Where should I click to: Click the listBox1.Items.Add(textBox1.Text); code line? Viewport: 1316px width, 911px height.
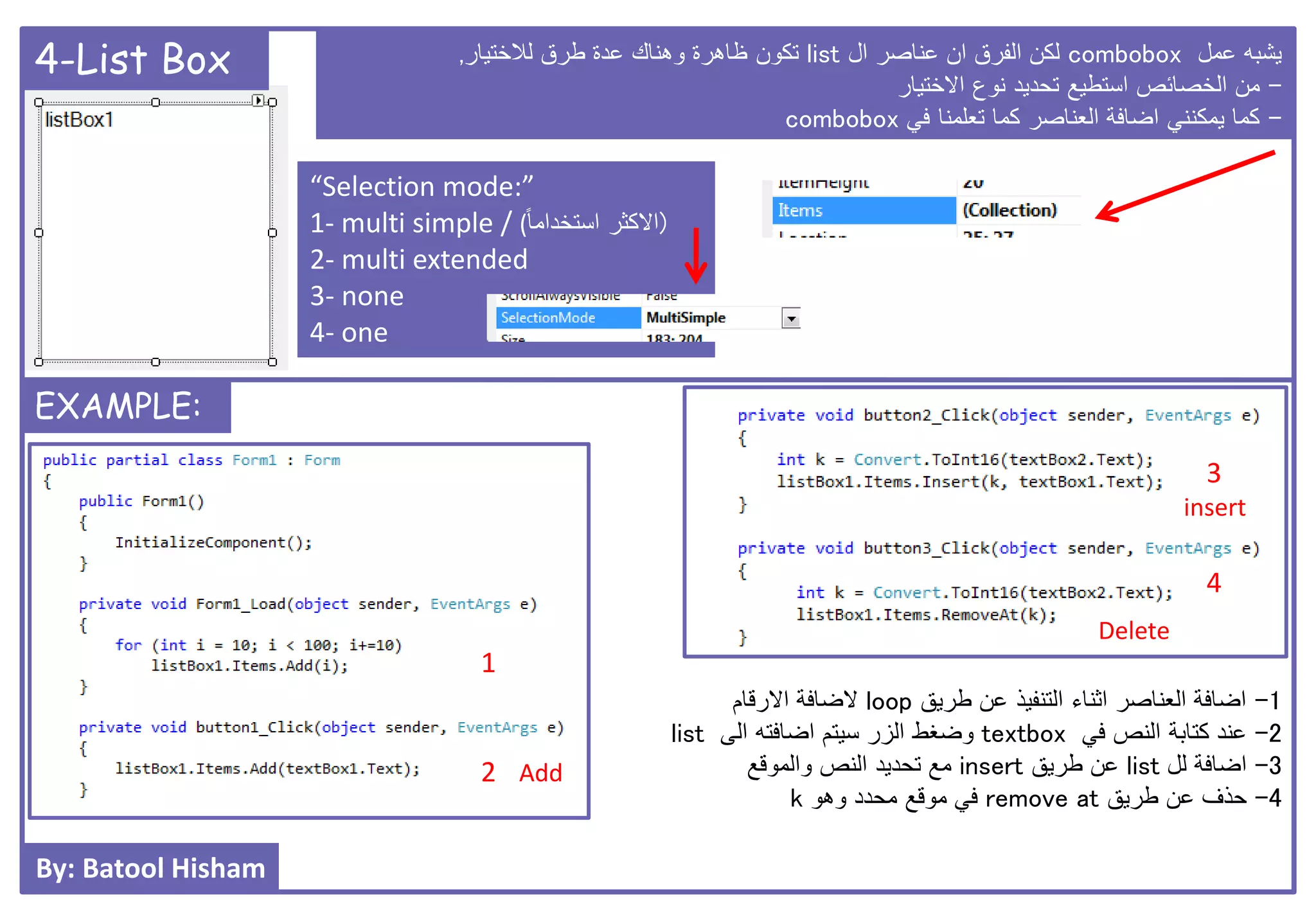(267, 768)
